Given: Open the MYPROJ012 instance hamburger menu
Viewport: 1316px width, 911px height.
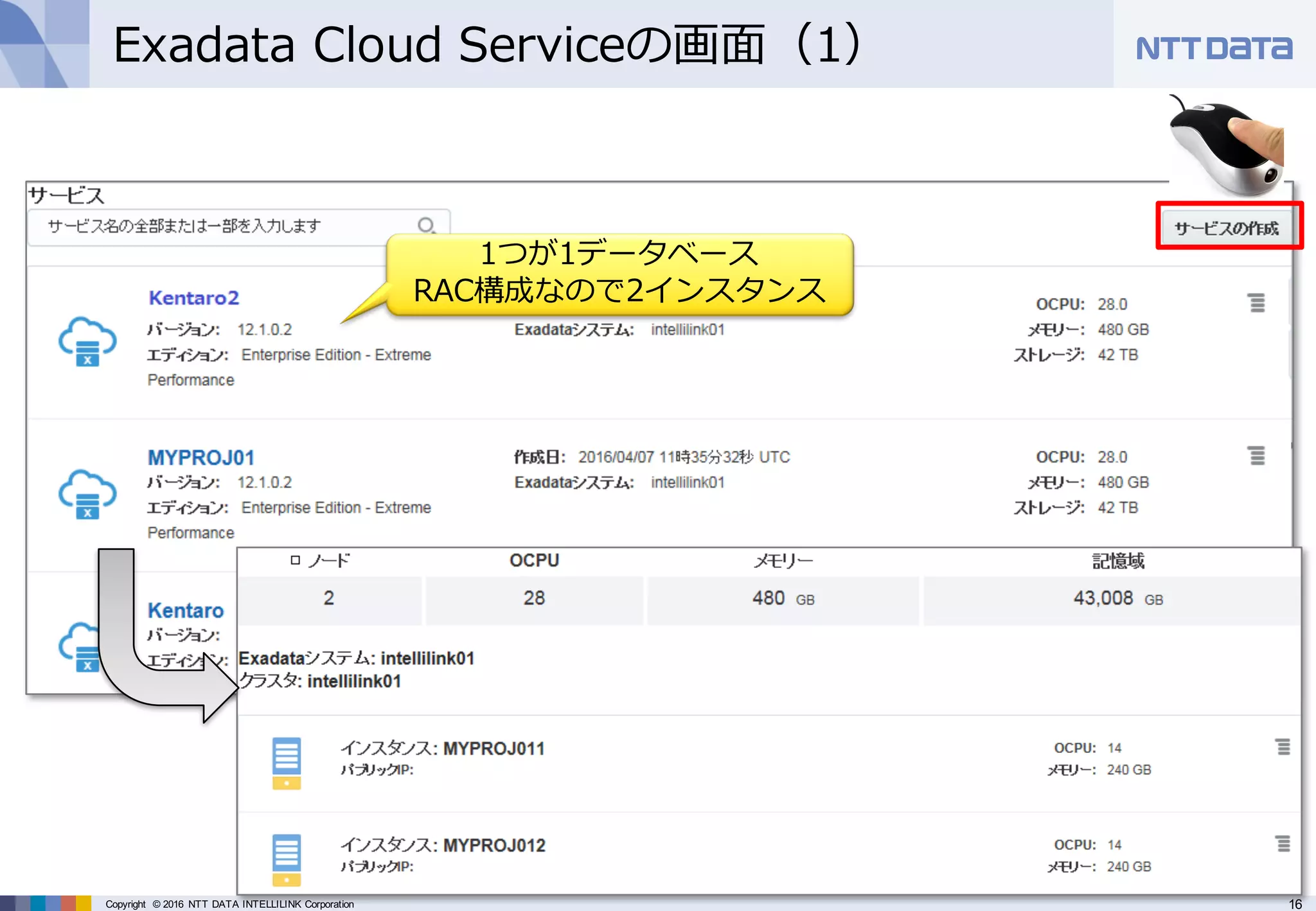Looking at the screenshot, I should pos(1283,844).
